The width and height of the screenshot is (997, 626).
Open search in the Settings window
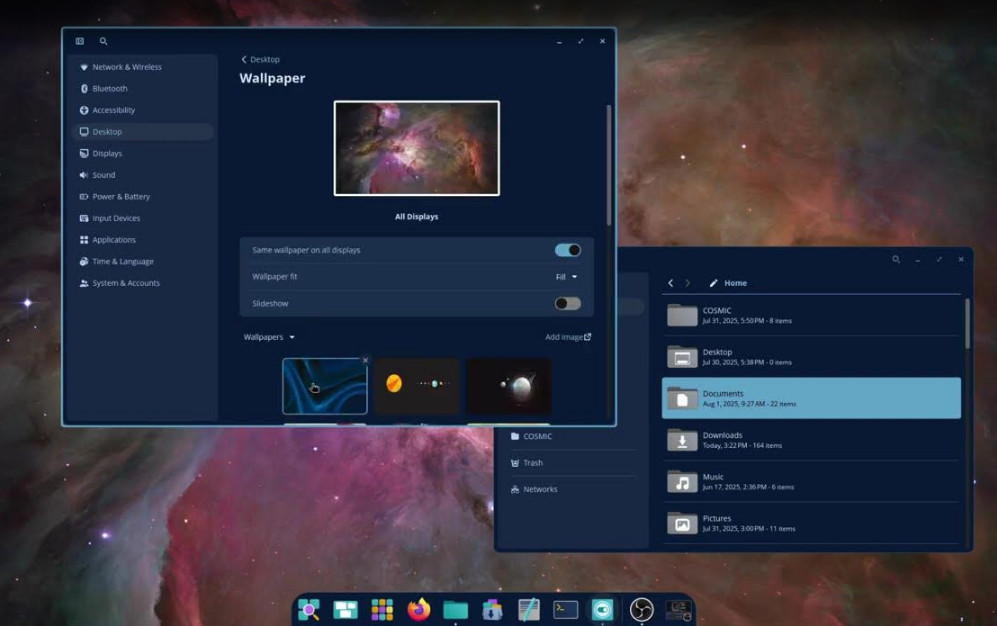click(x=103, y=41)
